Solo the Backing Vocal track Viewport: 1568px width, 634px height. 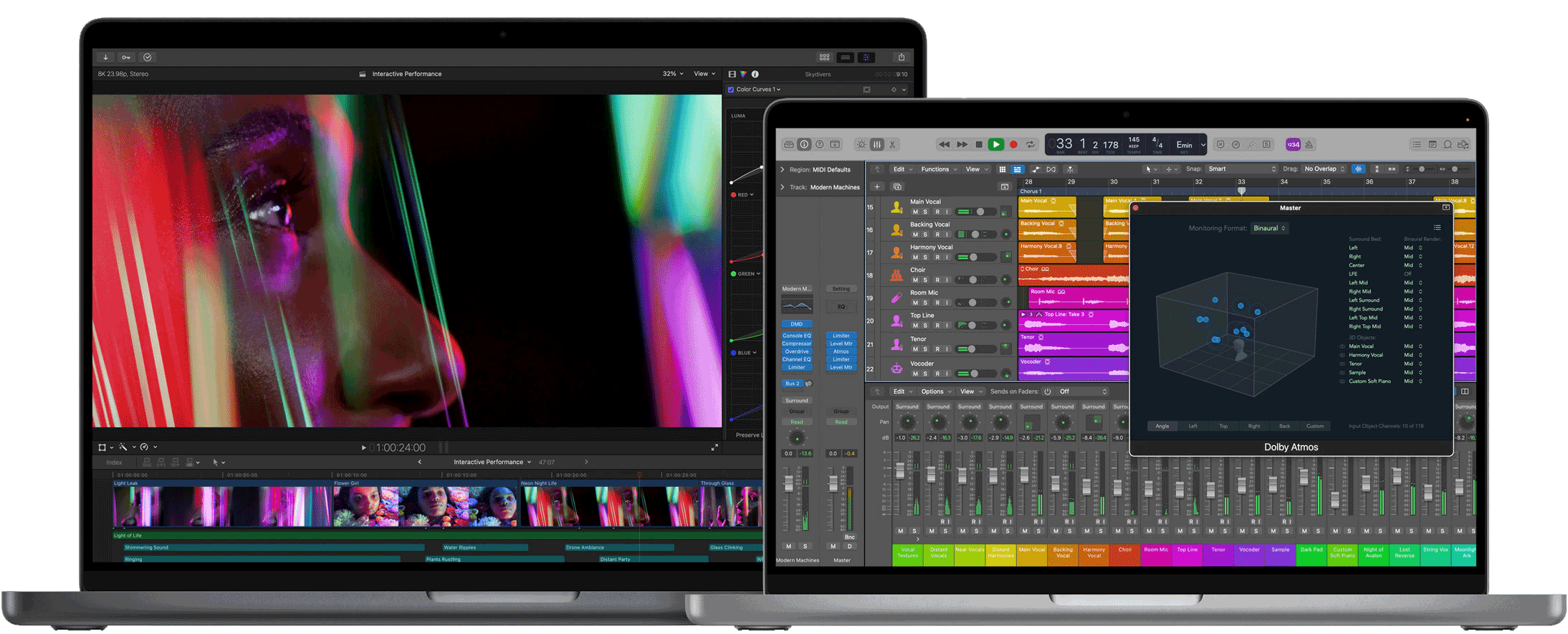pyautogui.click(x=926, y=235)
